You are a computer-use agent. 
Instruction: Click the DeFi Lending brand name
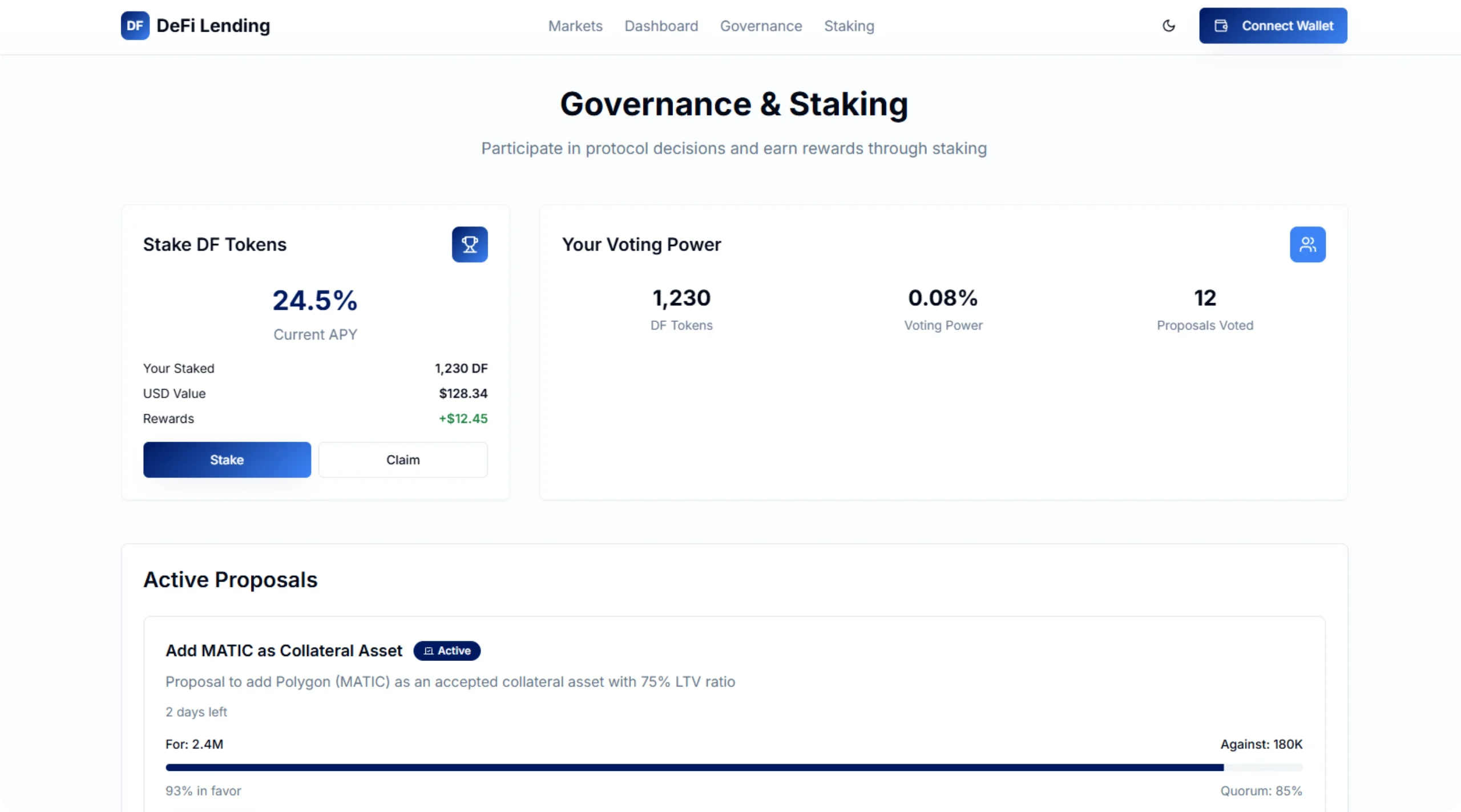tap(213, 26)
